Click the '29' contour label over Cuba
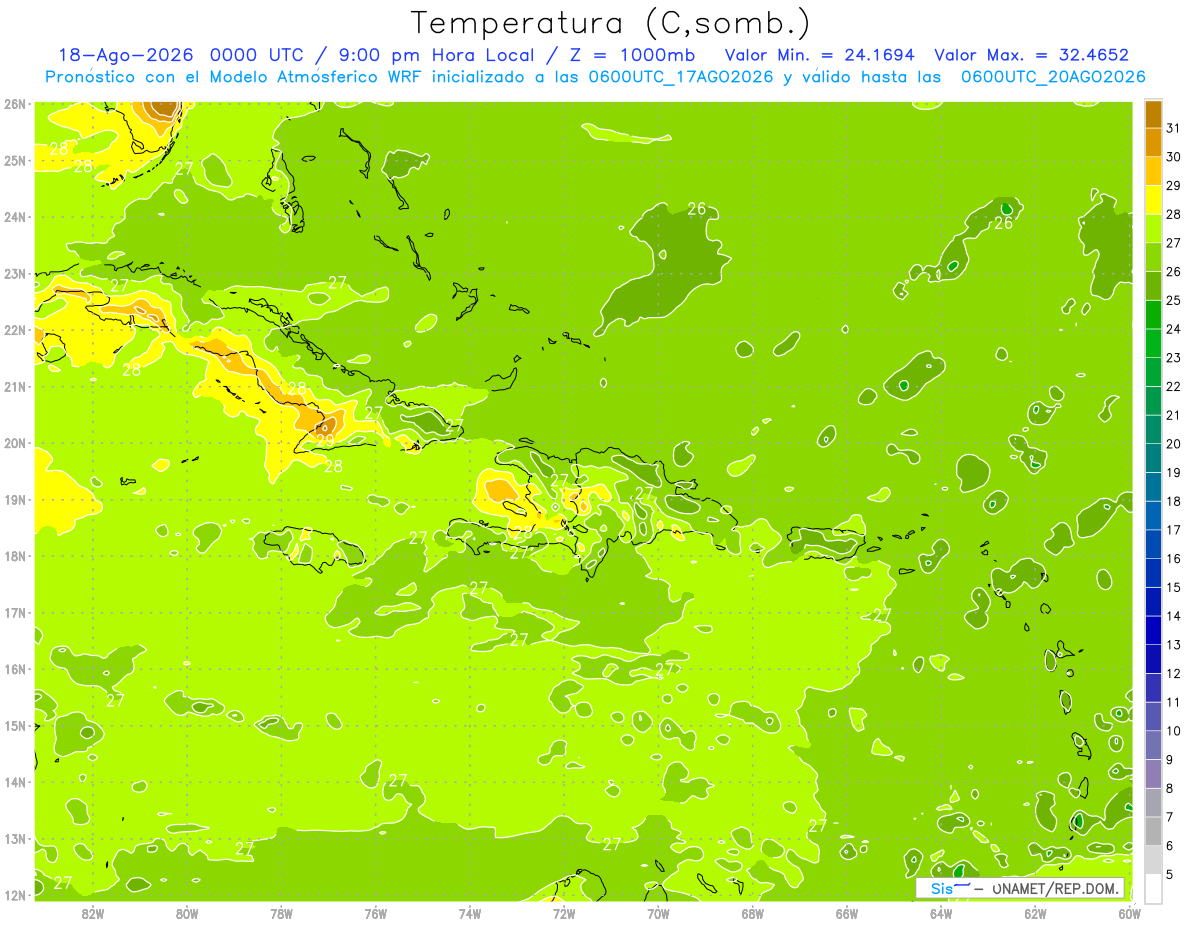The width and height of the screenshot is (1200, 927). (x=325, y=440)
